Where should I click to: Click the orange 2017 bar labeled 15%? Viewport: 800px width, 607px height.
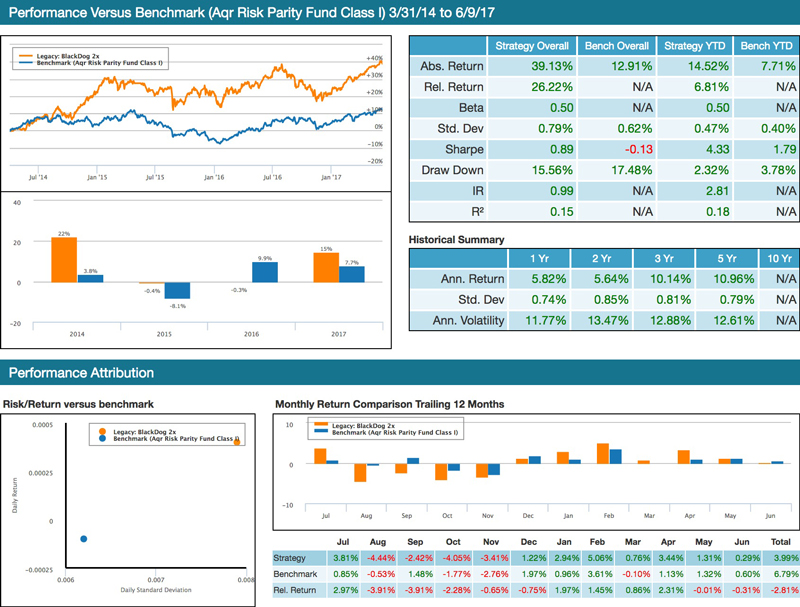326,267
